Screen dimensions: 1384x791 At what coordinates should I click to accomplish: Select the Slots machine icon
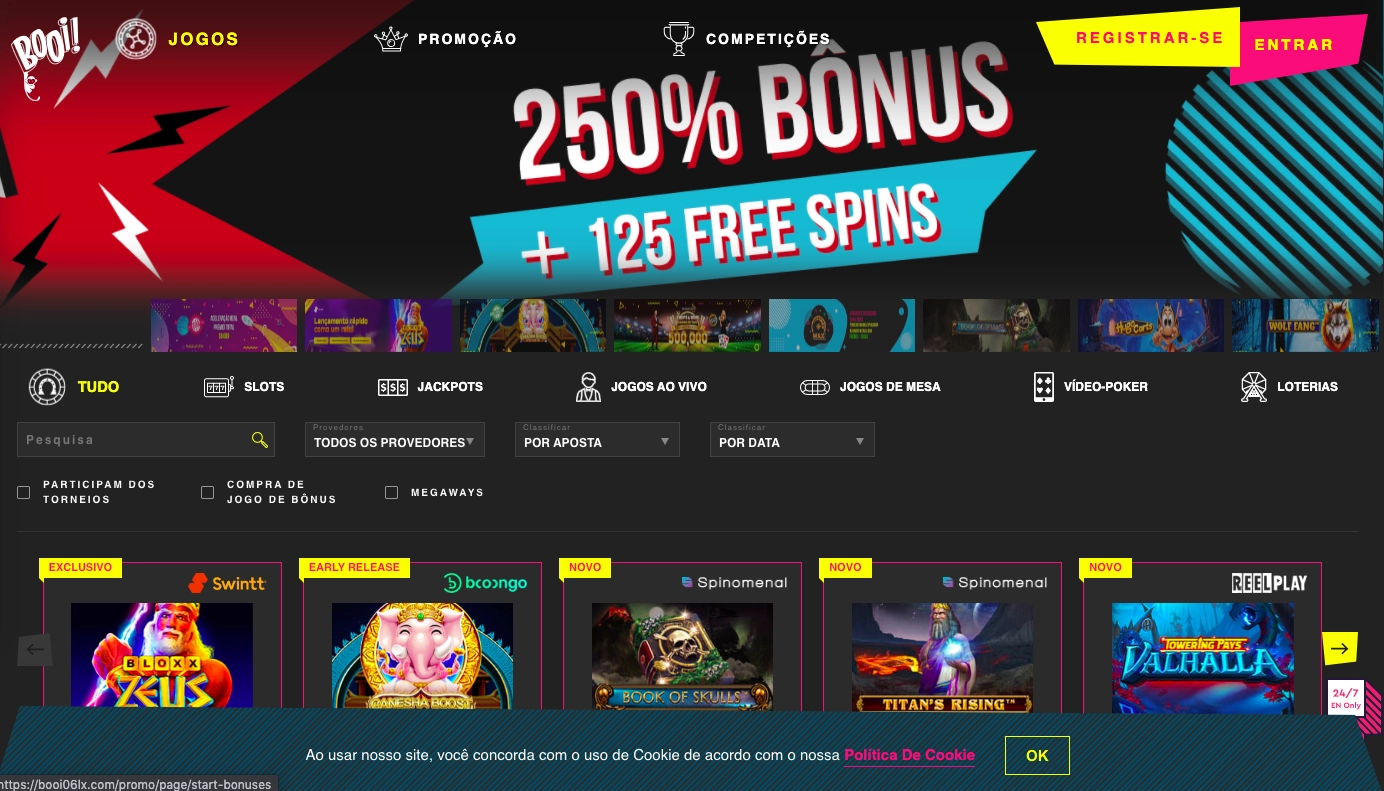tap(219, 387)
